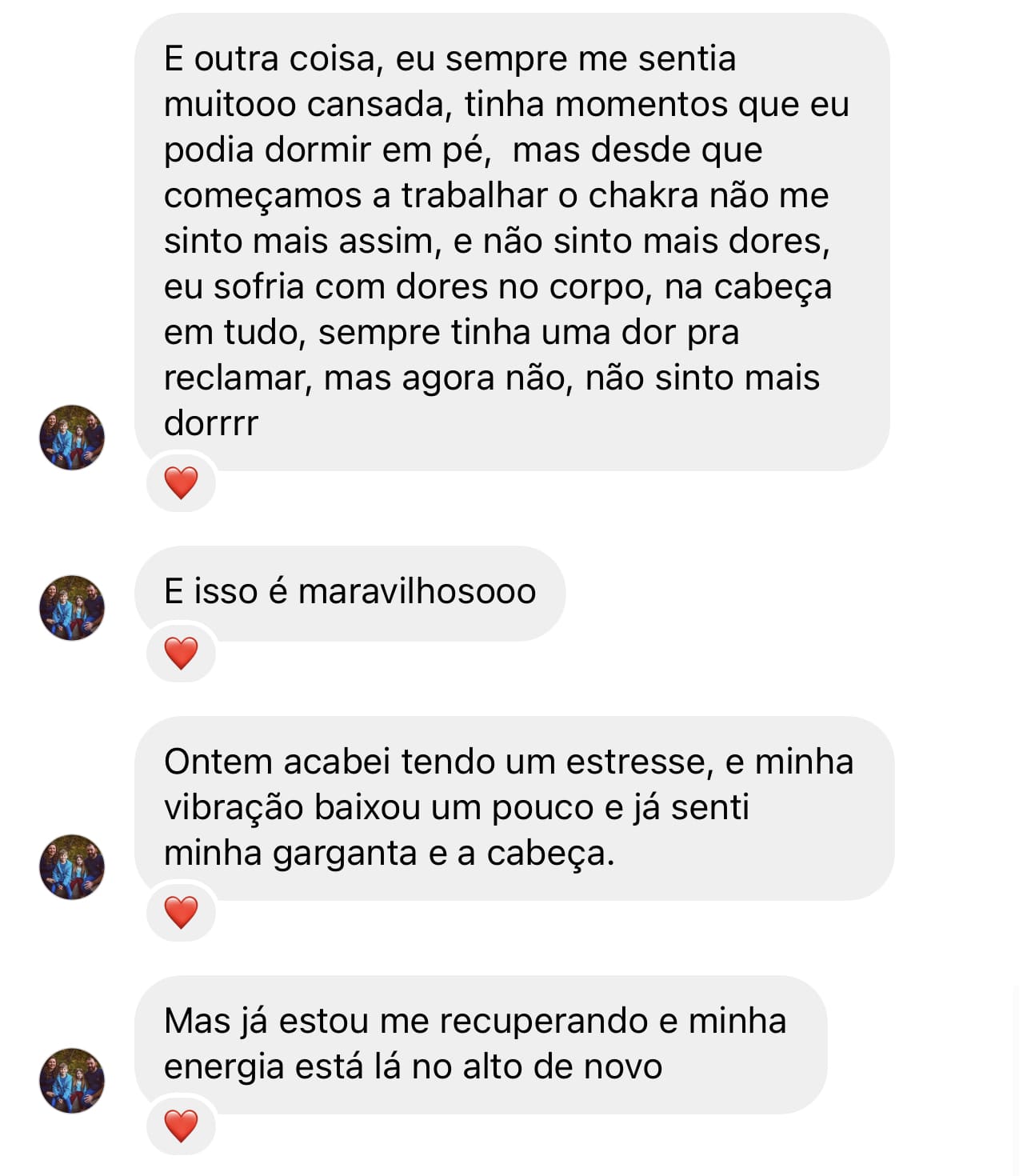
Task: Click heart reaction under the 'dorrrr' message
Action: 181,482
